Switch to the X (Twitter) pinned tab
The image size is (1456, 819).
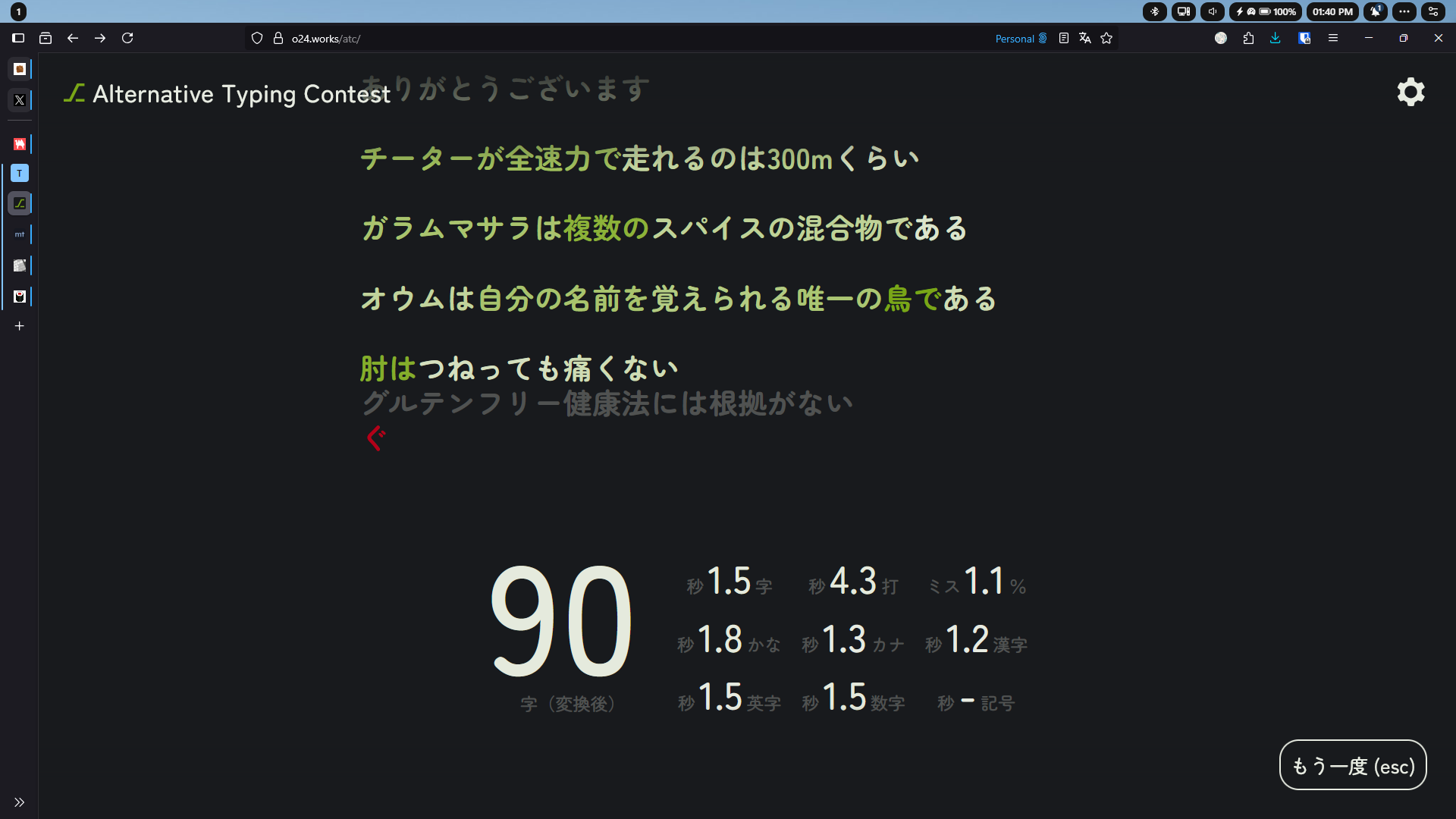click(20, 100)
